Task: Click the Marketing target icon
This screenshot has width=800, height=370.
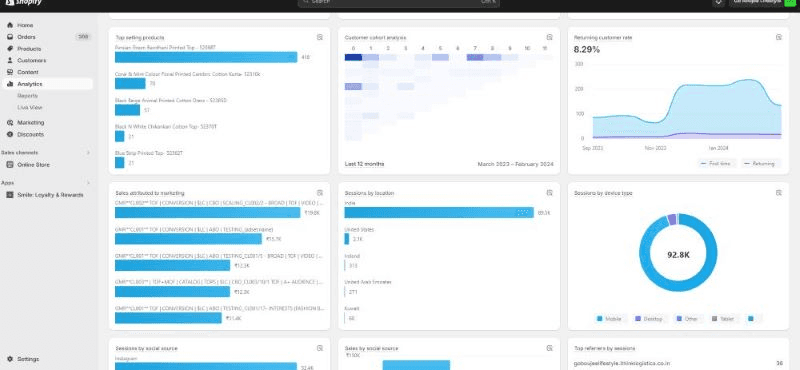Action: point(10,122)
